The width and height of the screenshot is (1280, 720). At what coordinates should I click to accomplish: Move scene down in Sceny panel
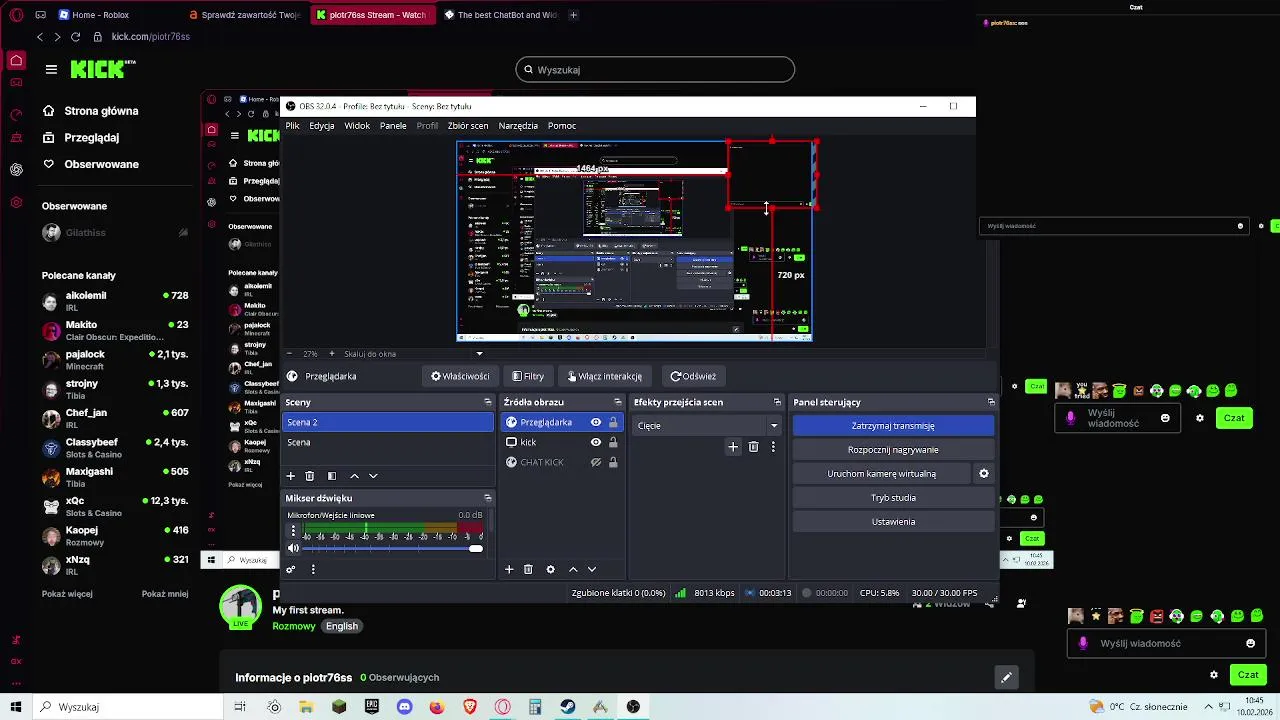pyautogui.click(x=373, y=476)
